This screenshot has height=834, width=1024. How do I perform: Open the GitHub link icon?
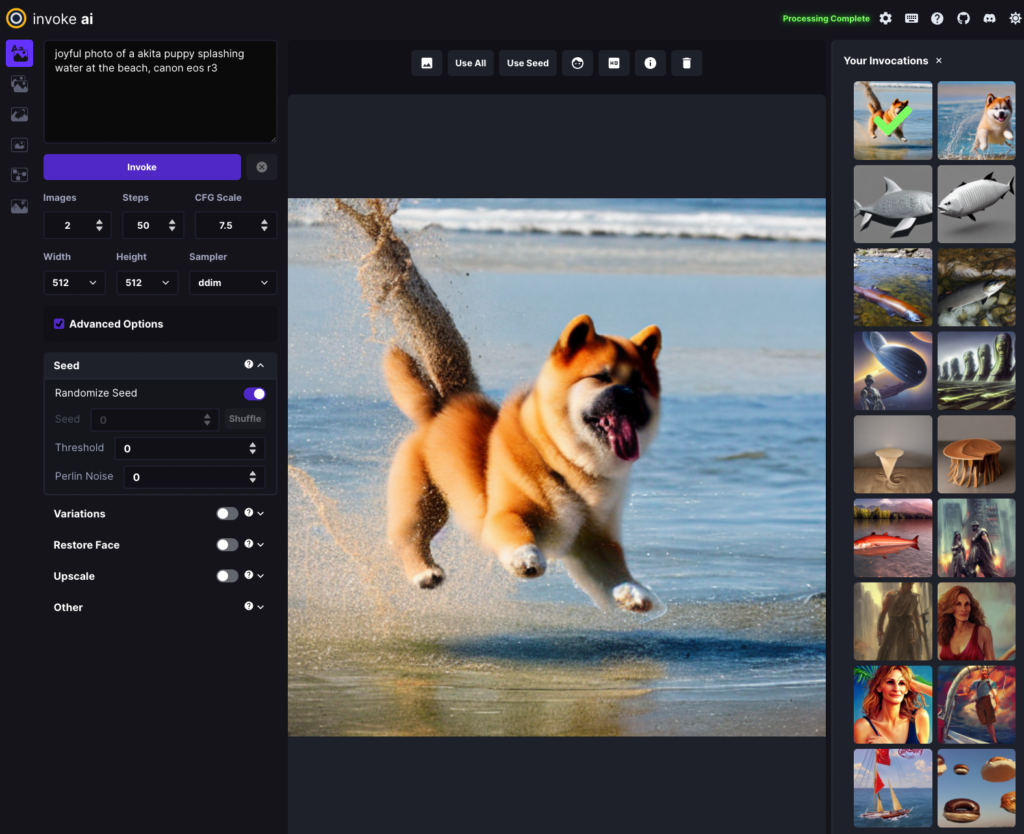[963, 18]
